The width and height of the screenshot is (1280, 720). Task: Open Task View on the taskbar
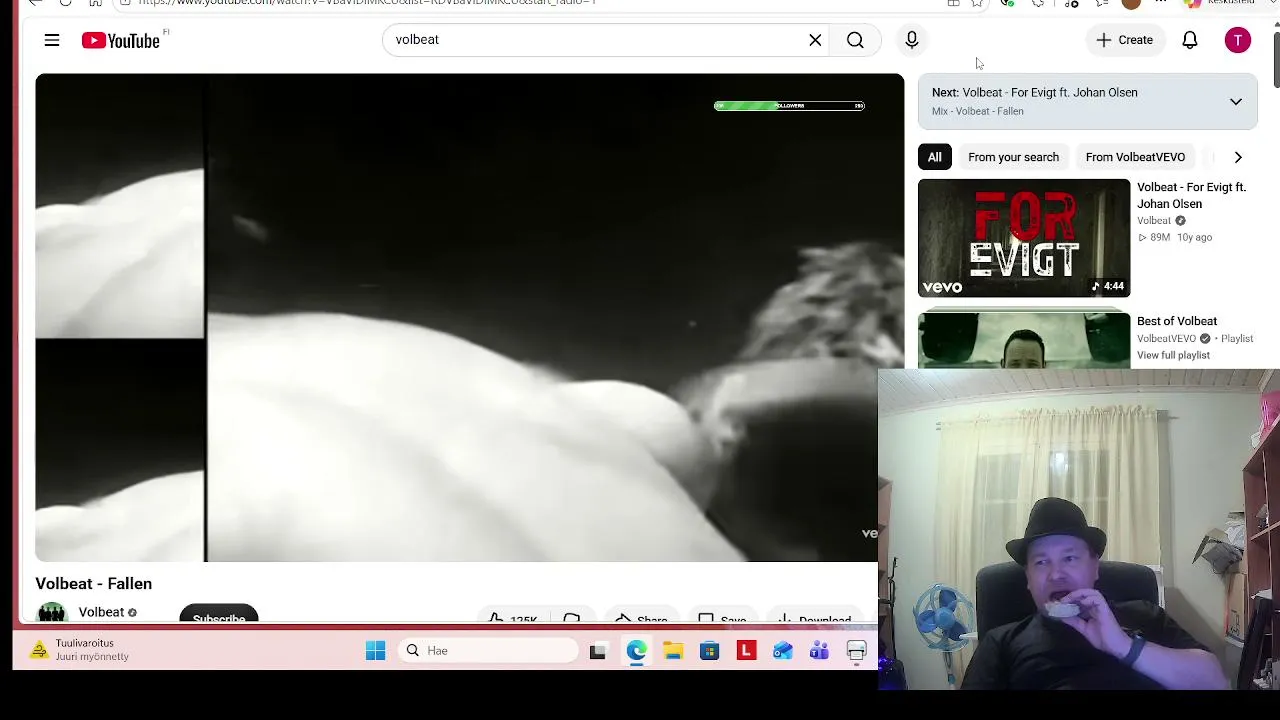tap(598, 651)
